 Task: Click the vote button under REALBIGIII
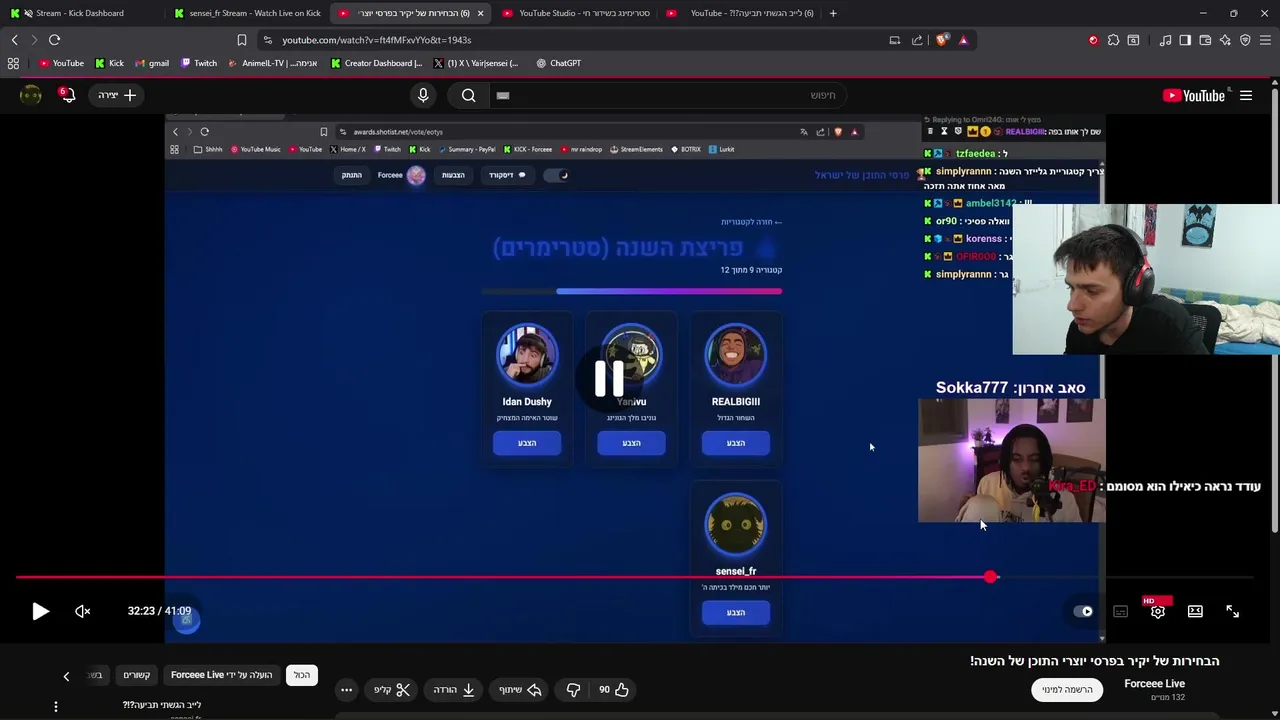[x=736, y=443]
